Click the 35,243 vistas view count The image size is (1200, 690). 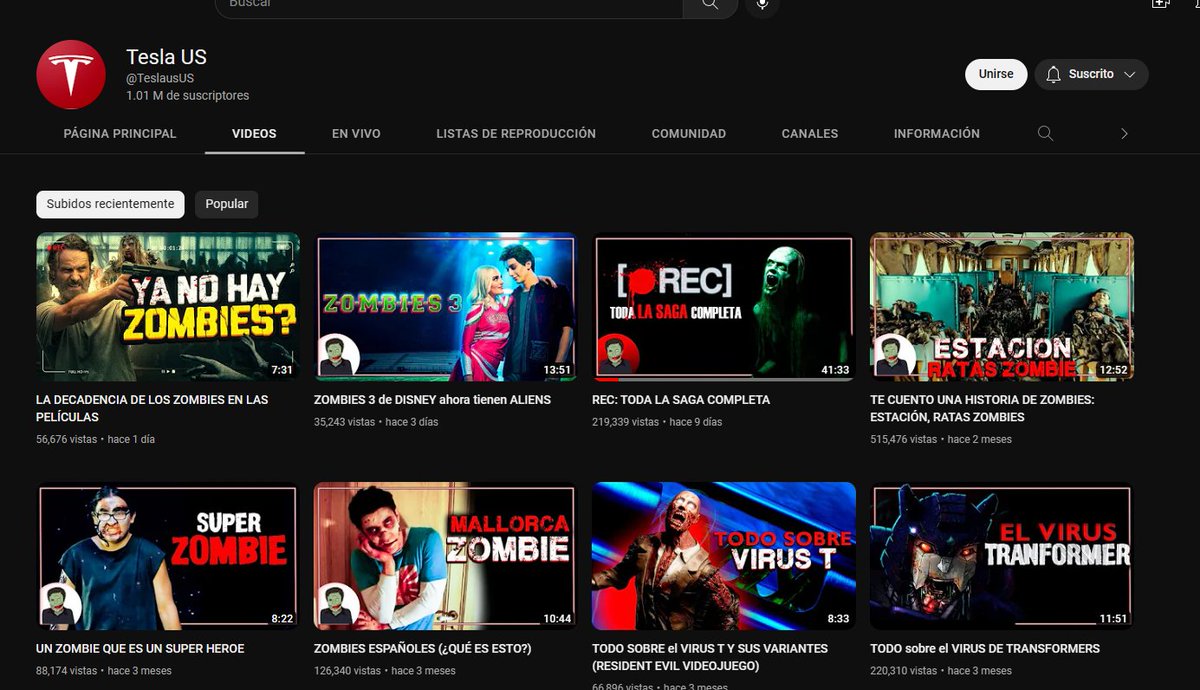[x=344, y=422]
